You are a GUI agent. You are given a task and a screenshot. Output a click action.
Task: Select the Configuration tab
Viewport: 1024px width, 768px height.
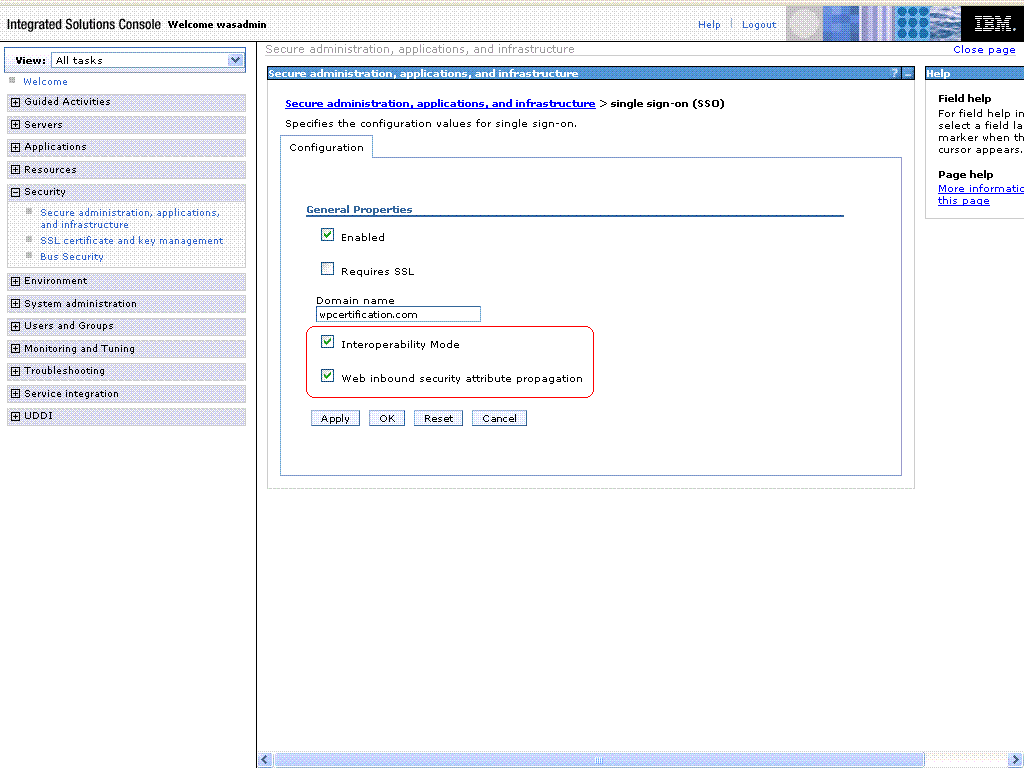327,147
